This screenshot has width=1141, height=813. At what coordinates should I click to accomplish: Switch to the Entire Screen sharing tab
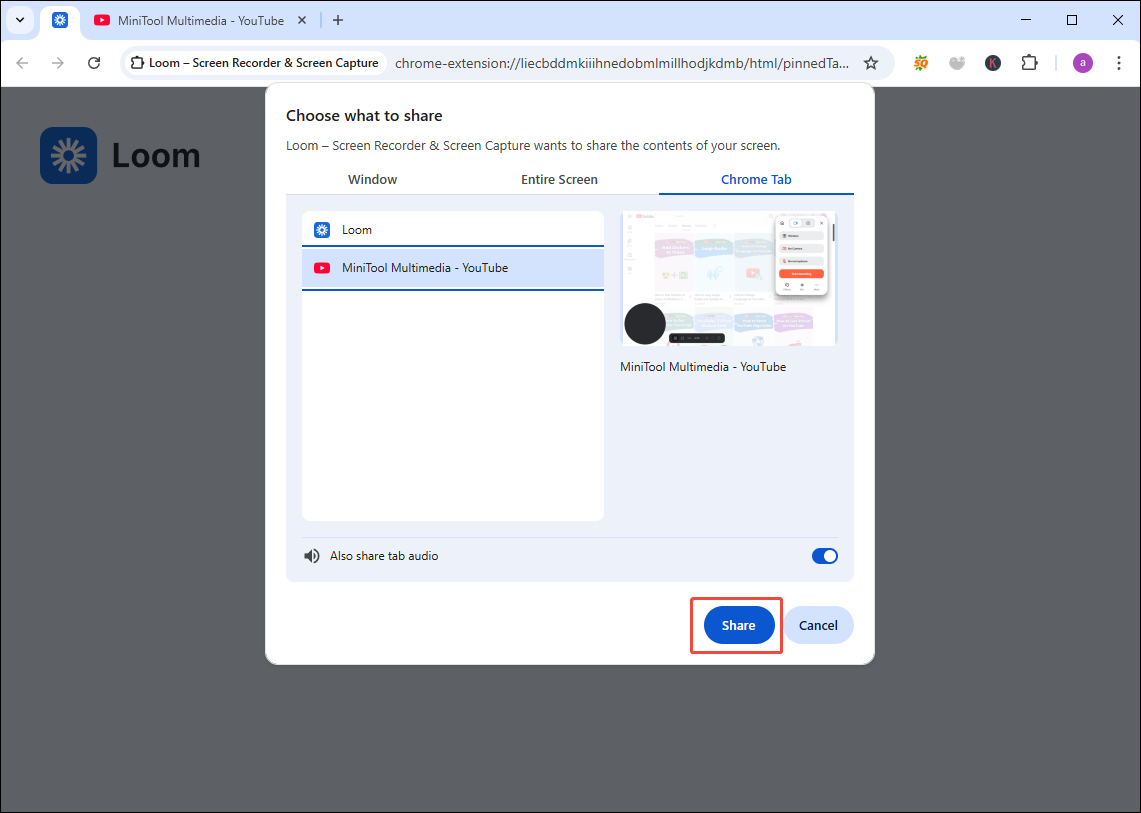tap(558, 179)
